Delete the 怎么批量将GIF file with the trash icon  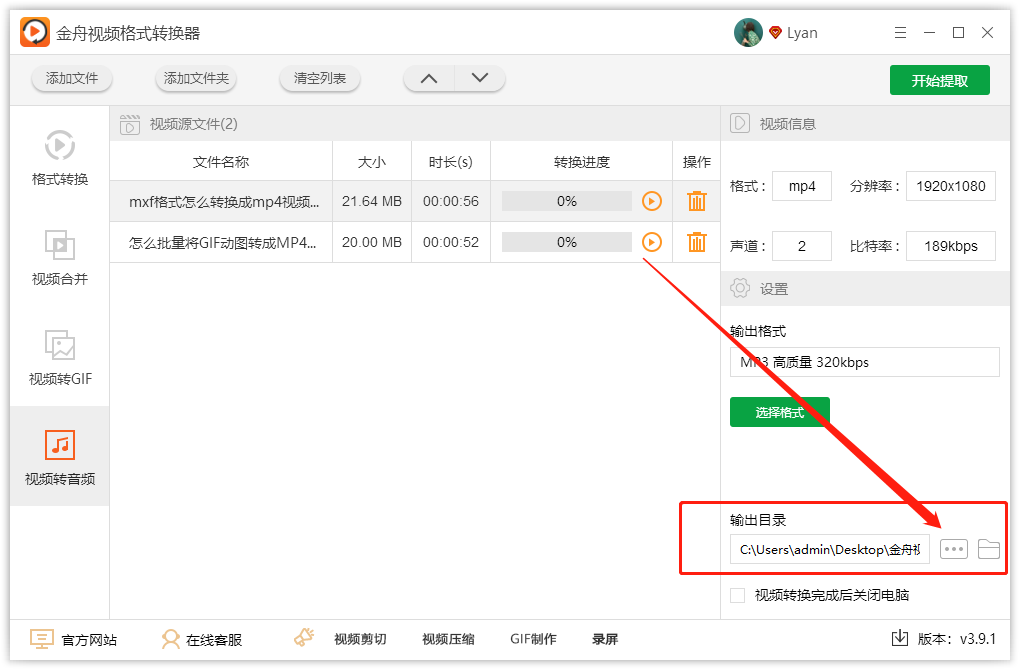pyautogui.click(x=697, y=242)
